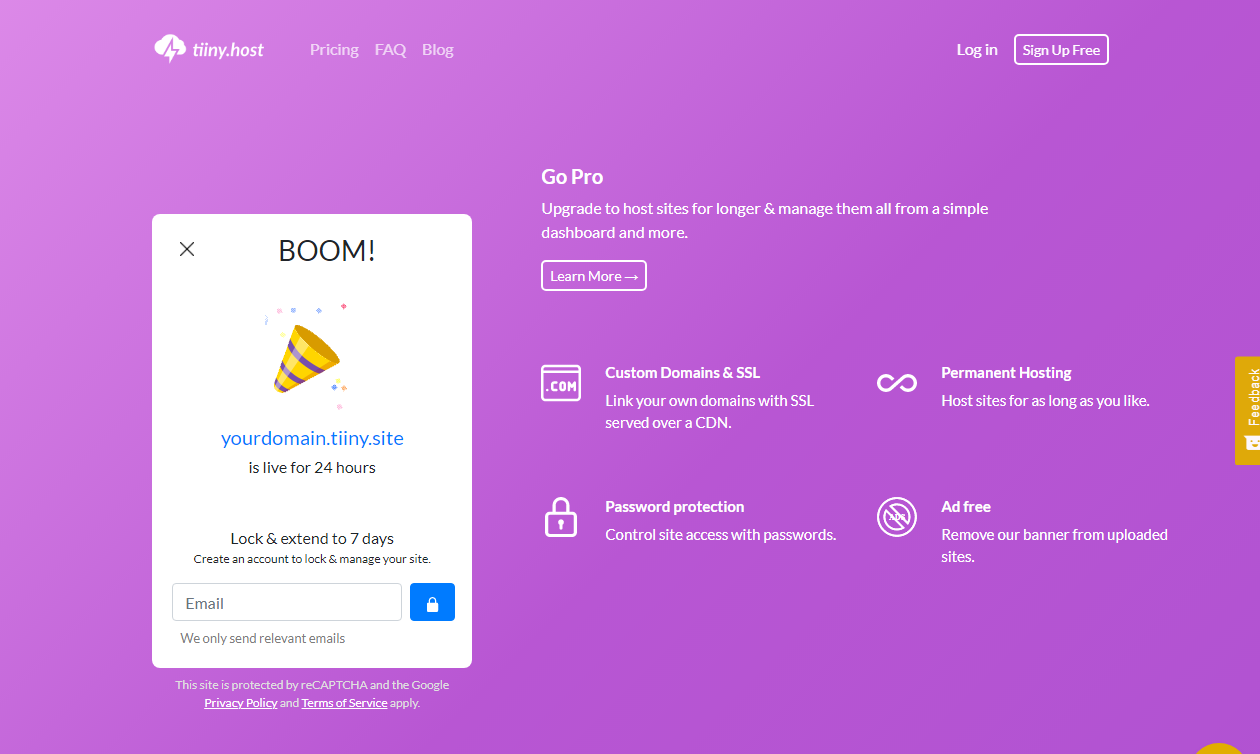Click 'Host sites for as long as you like.'
This screenshot has height=754, width=1260.
(1045, 401)
